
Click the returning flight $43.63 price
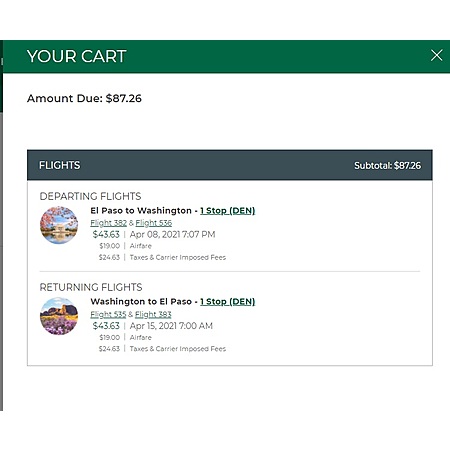[106, 326]
